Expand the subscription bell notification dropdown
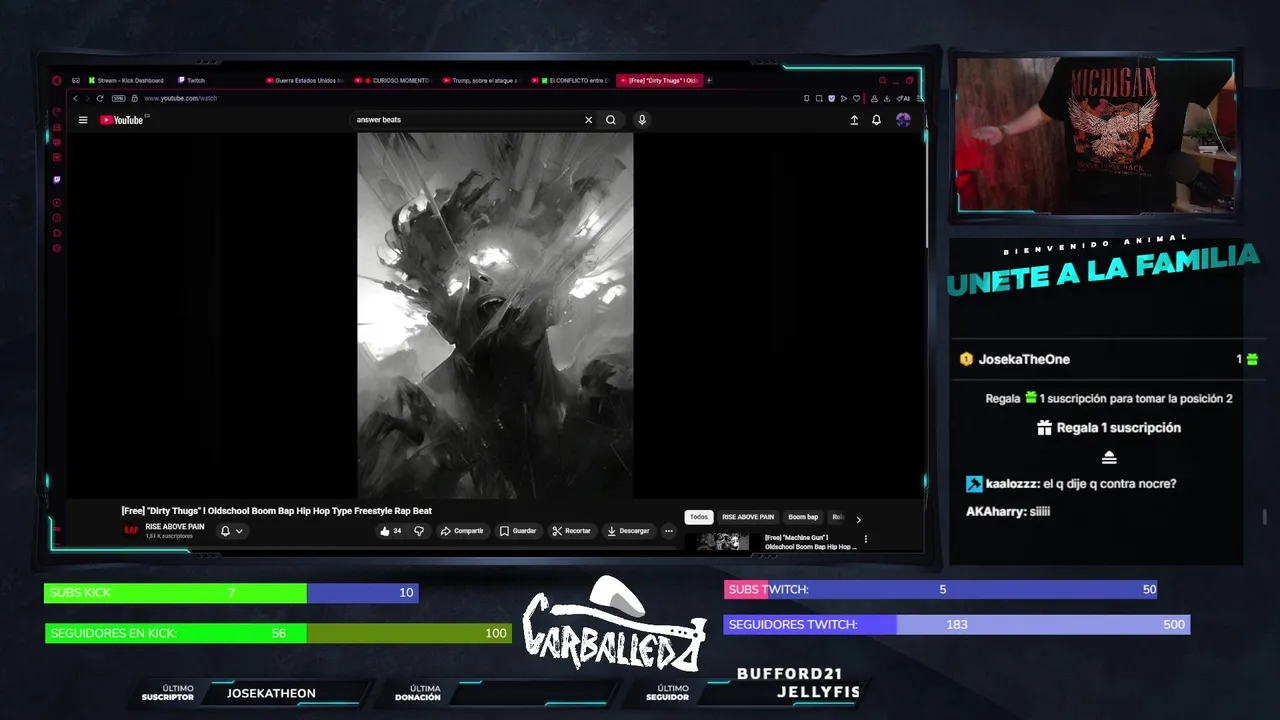Viewport: 1280px width, 720px height. (231, 531)
